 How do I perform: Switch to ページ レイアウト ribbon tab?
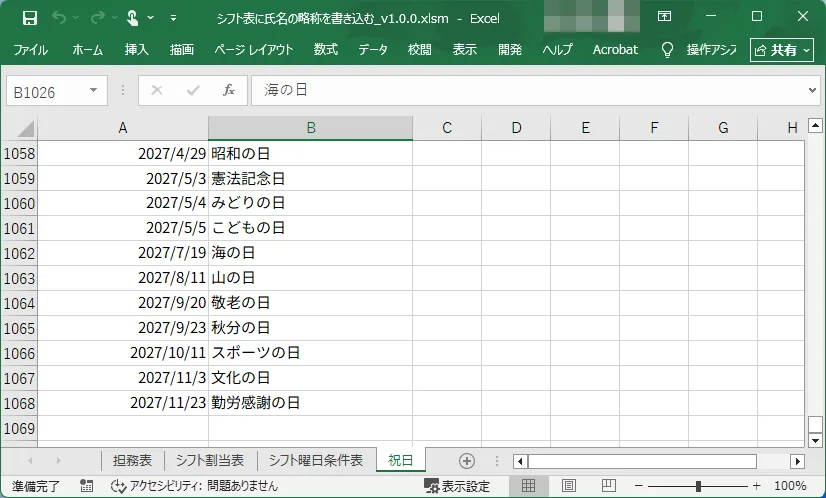pyautogui.click(x=253, y=50)
